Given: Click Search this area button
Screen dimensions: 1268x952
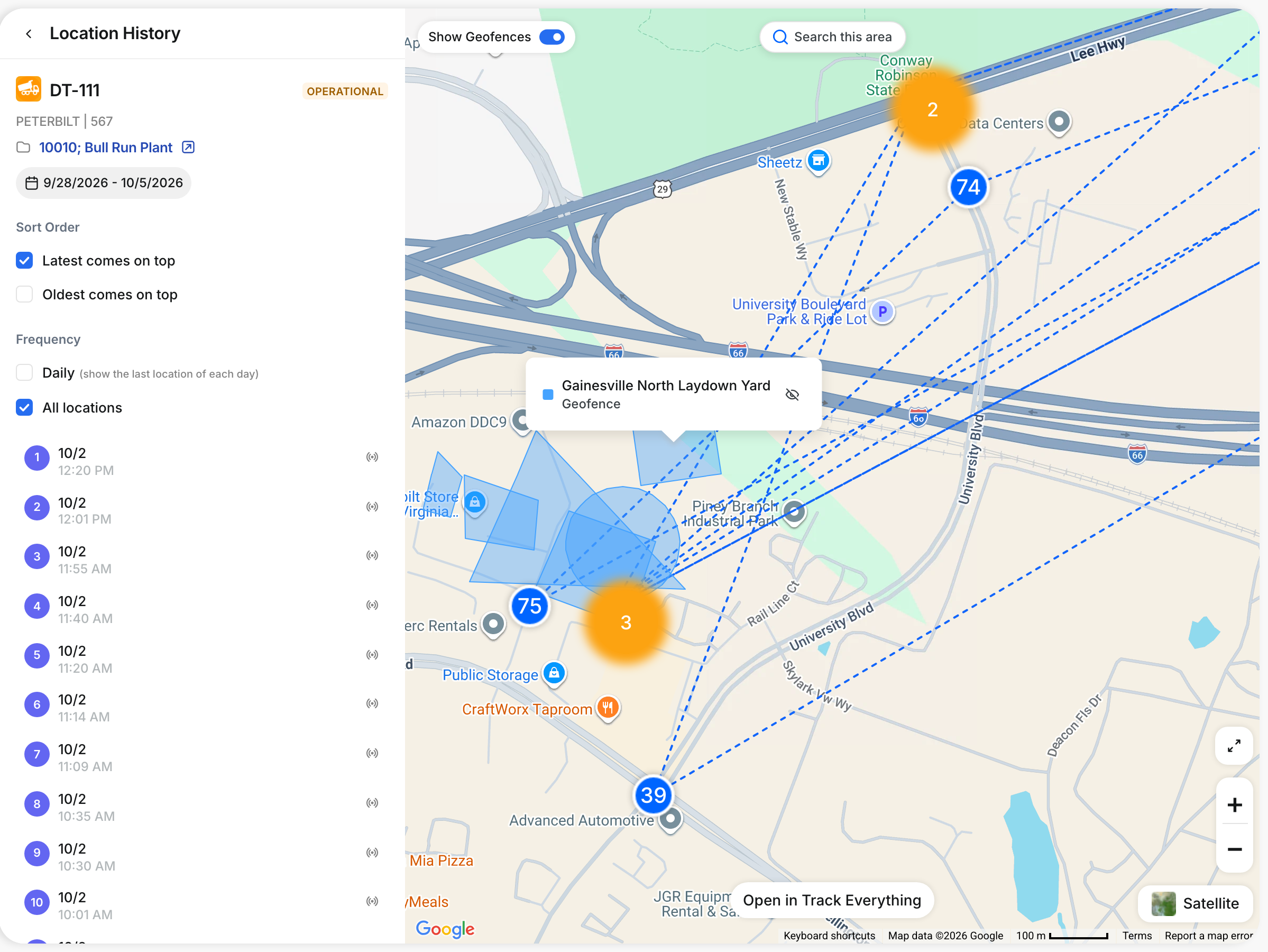Looking at the screenshot, I should (832, 36).
